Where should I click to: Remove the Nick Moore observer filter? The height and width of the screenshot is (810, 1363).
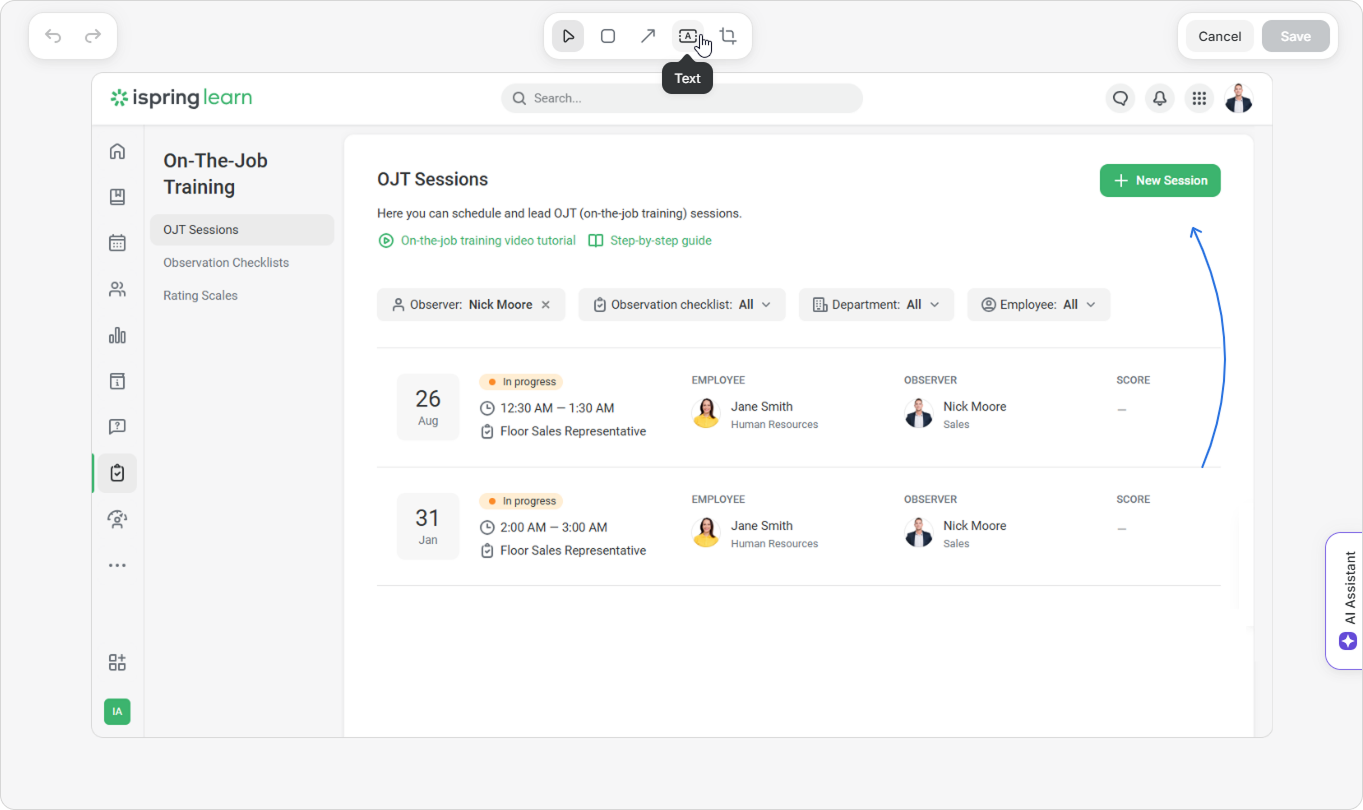click(546, 305)
